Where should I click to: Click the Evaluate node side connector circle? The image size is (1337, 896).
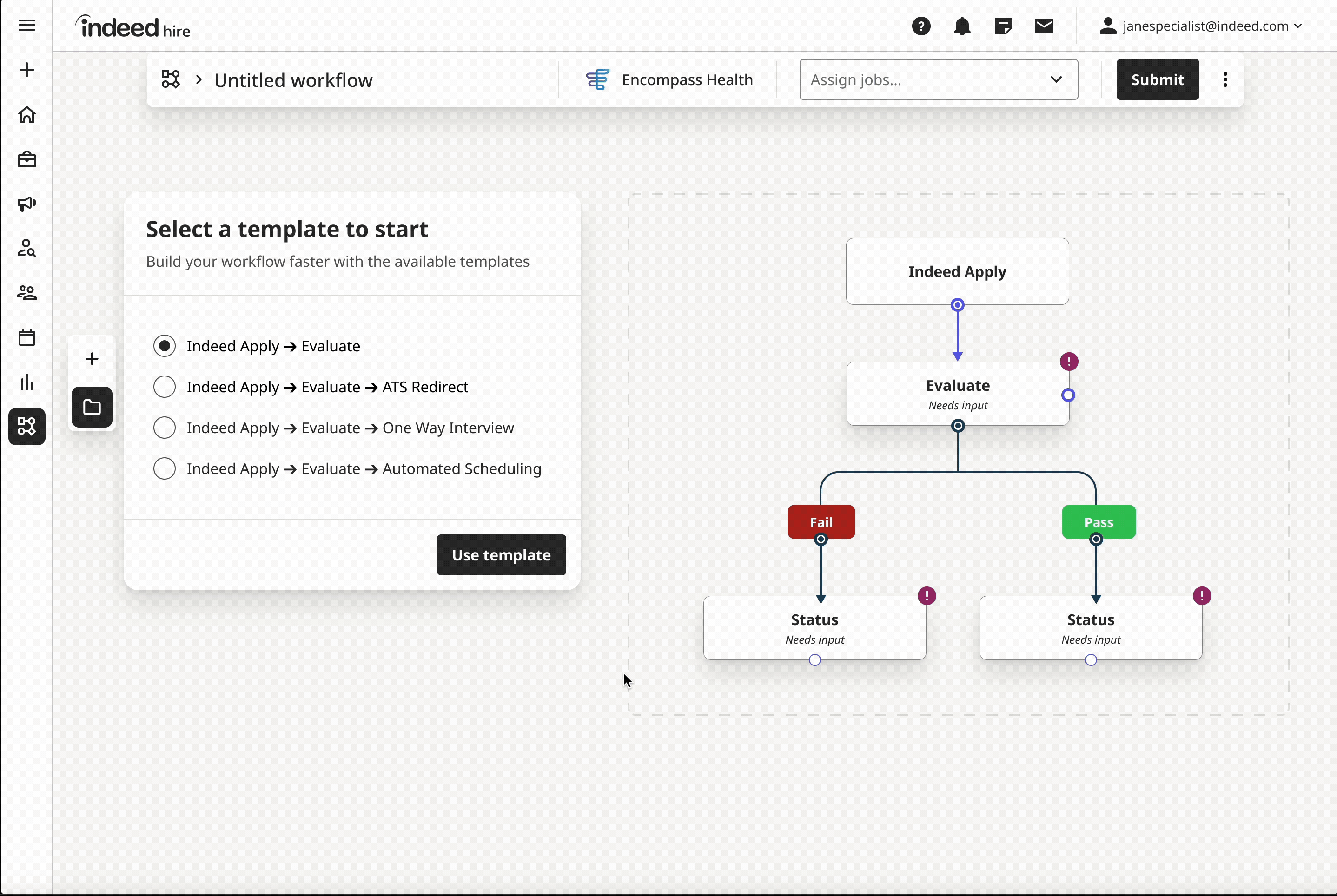tap(1068, 395)
